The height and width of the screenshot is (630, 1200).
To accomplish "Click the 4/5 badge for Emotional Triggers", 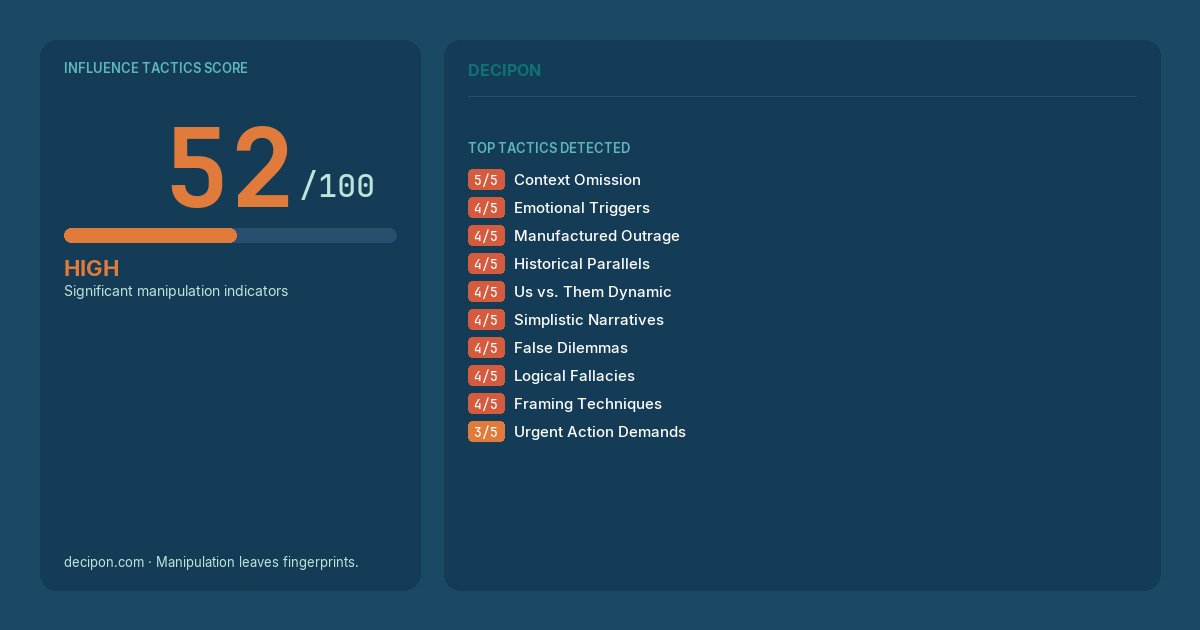I will tap(486, 208).
